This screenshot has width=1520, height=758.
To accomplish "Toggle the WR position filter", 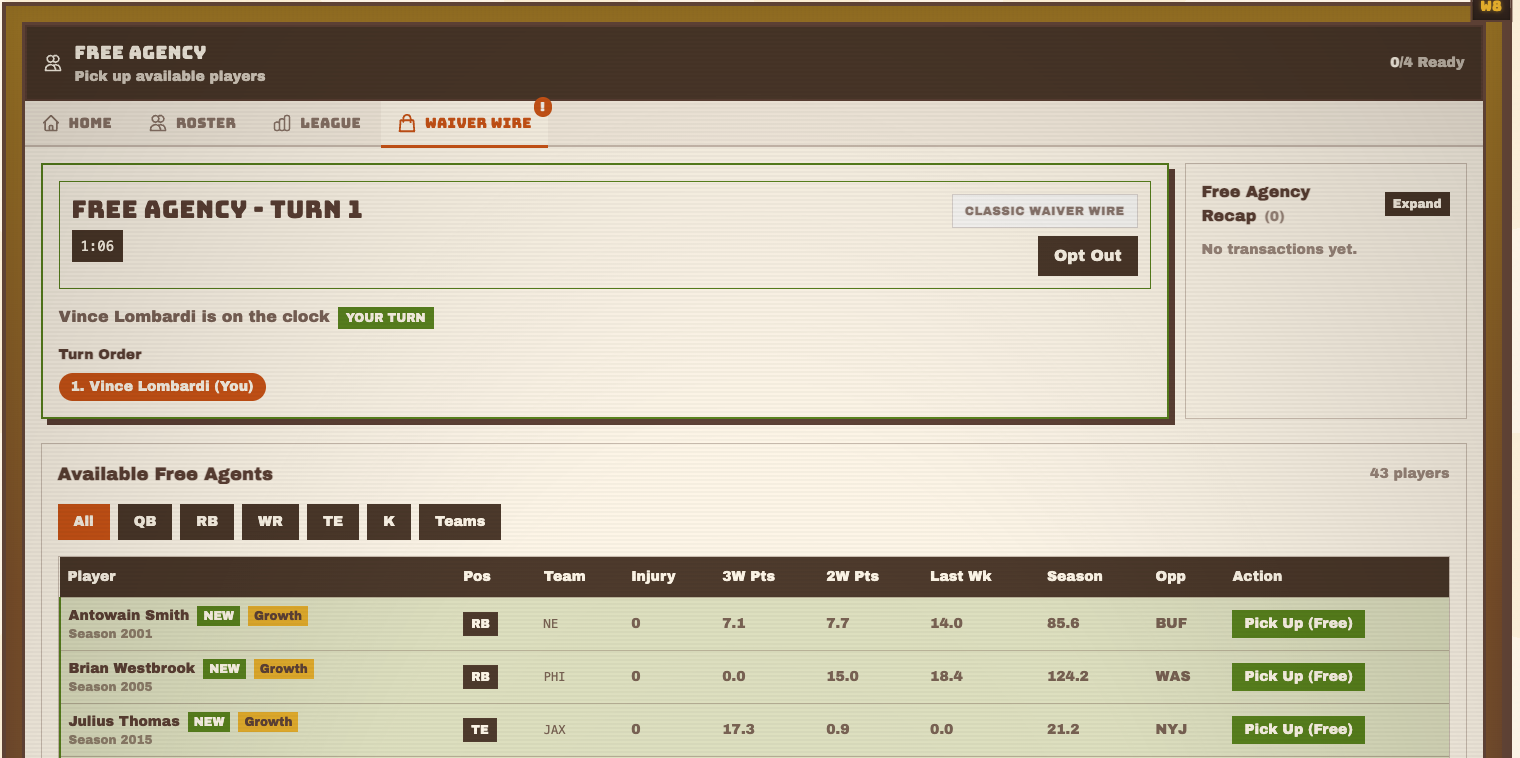I will tap(270, 521).
